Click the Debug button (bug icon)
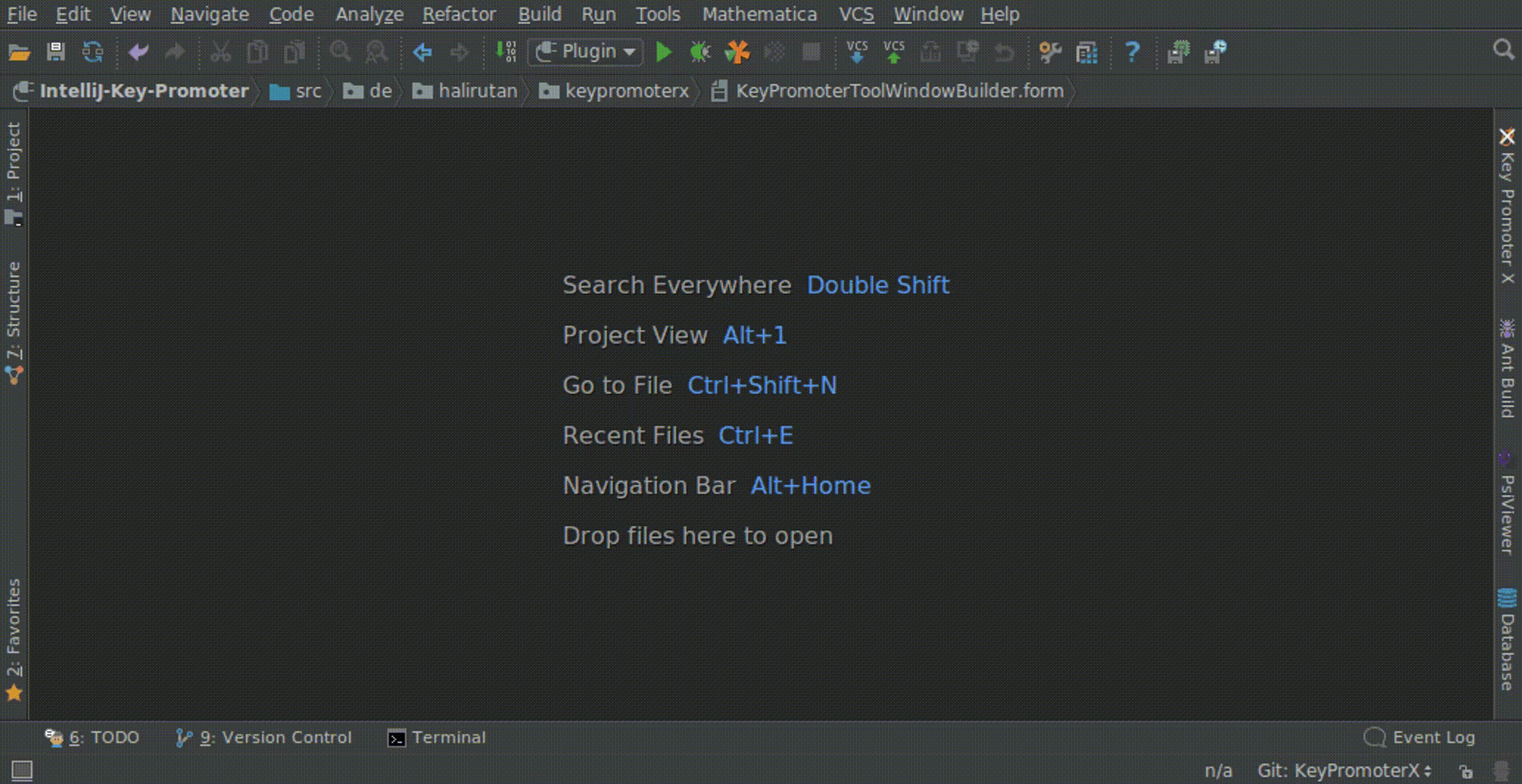This screenshot has width=1522, height=784. [x=699, y=52]
